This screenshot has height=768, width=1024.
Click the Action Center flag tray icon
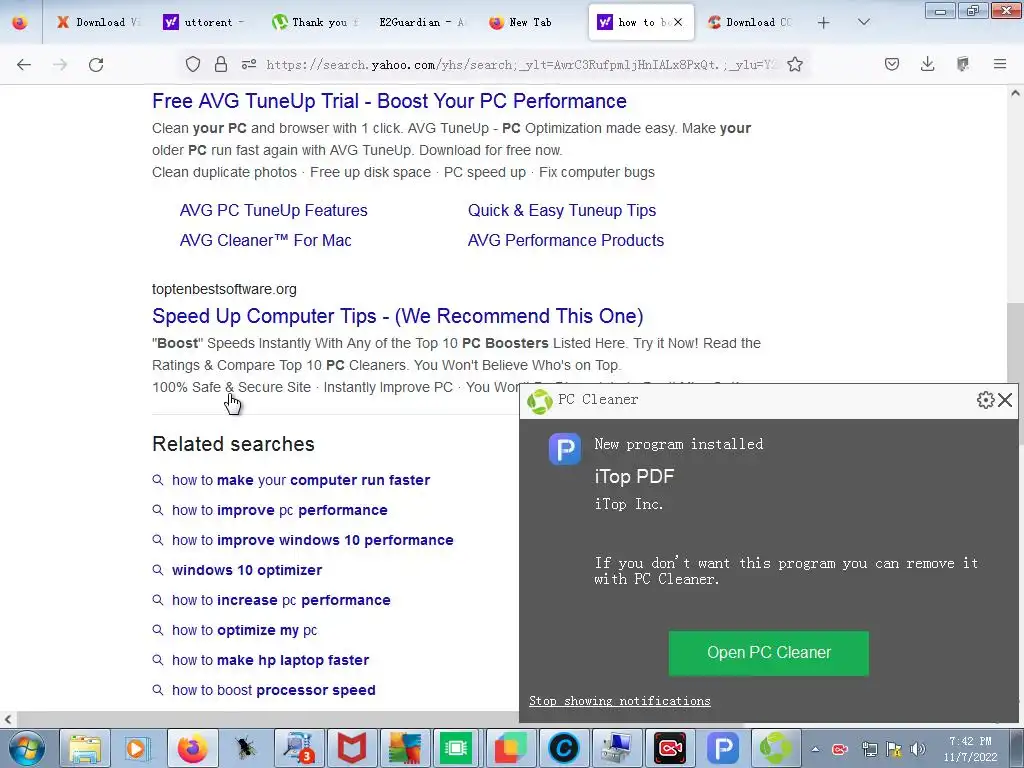click(x=893, y=749)
